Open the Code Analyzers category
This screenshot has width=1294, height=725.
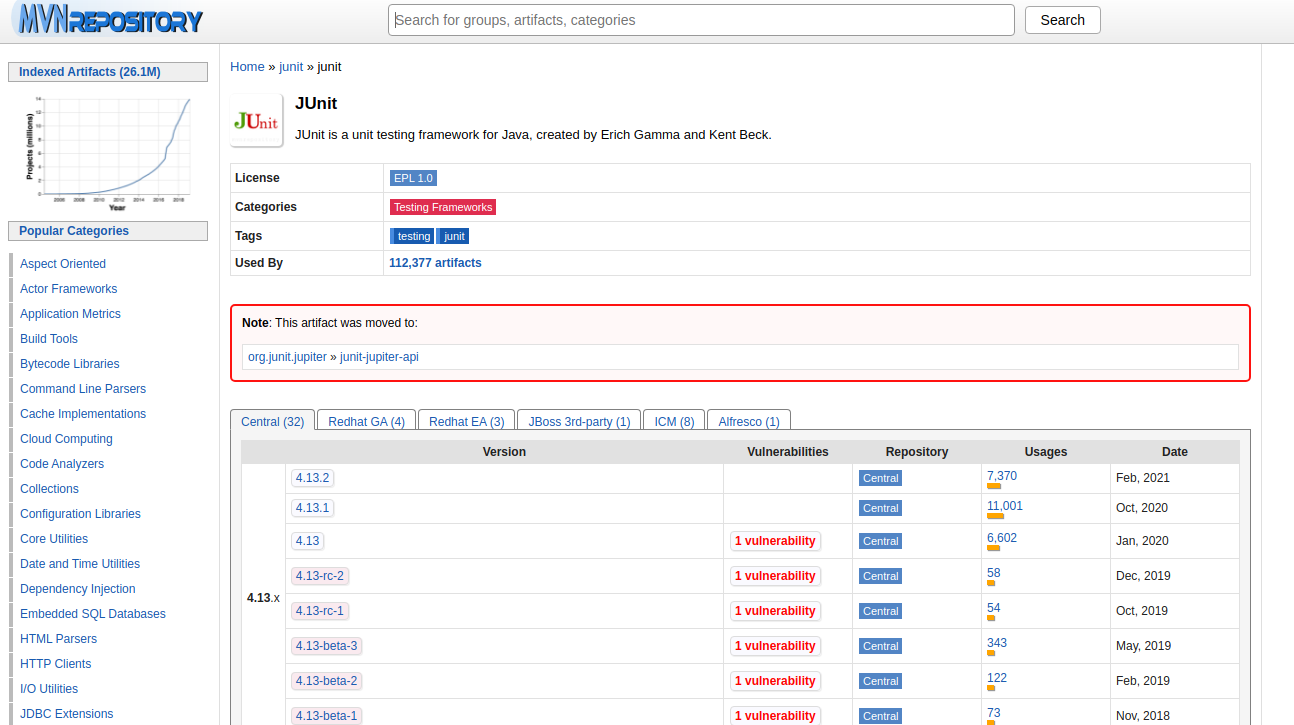[62, 464]
